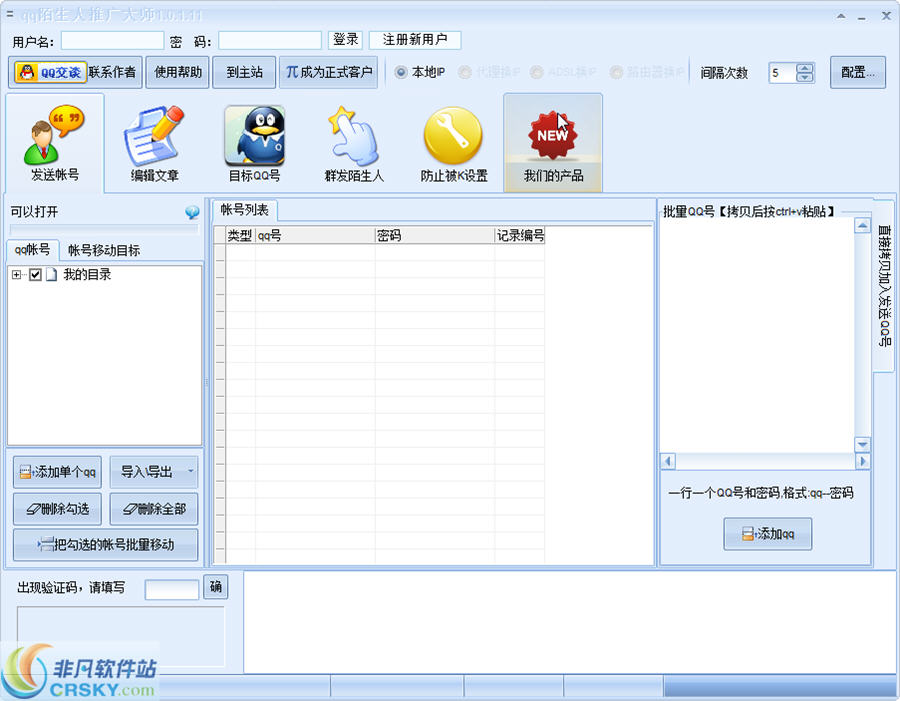Click the 类型 column header
The height and width of the screenshot is (701, 900).
click(x=240, y=235)
